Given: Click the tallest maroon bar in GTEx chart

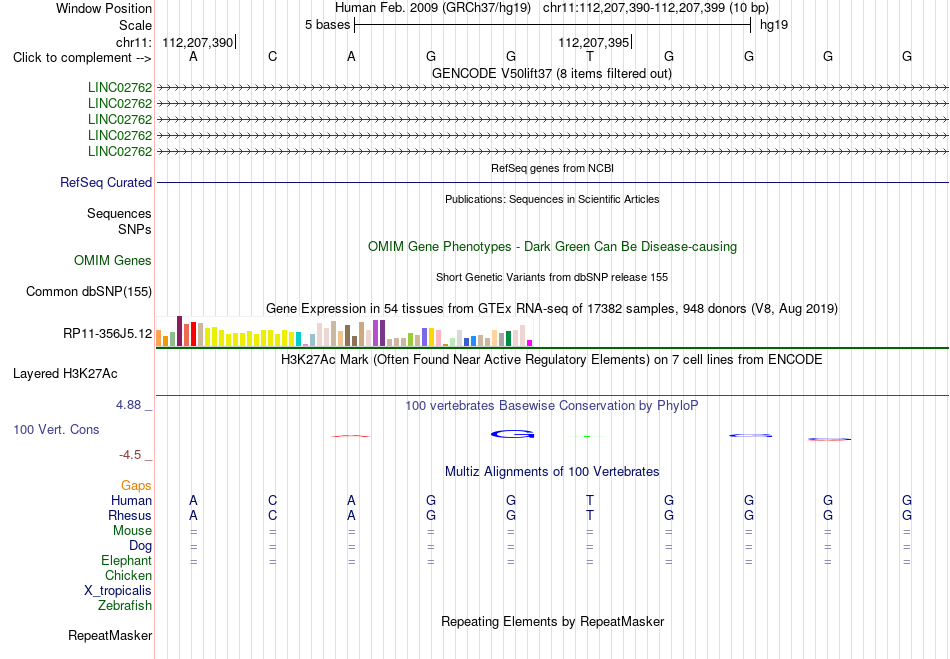Looking at the screenshot, I should pyautogui.click(x=179, y=331).
